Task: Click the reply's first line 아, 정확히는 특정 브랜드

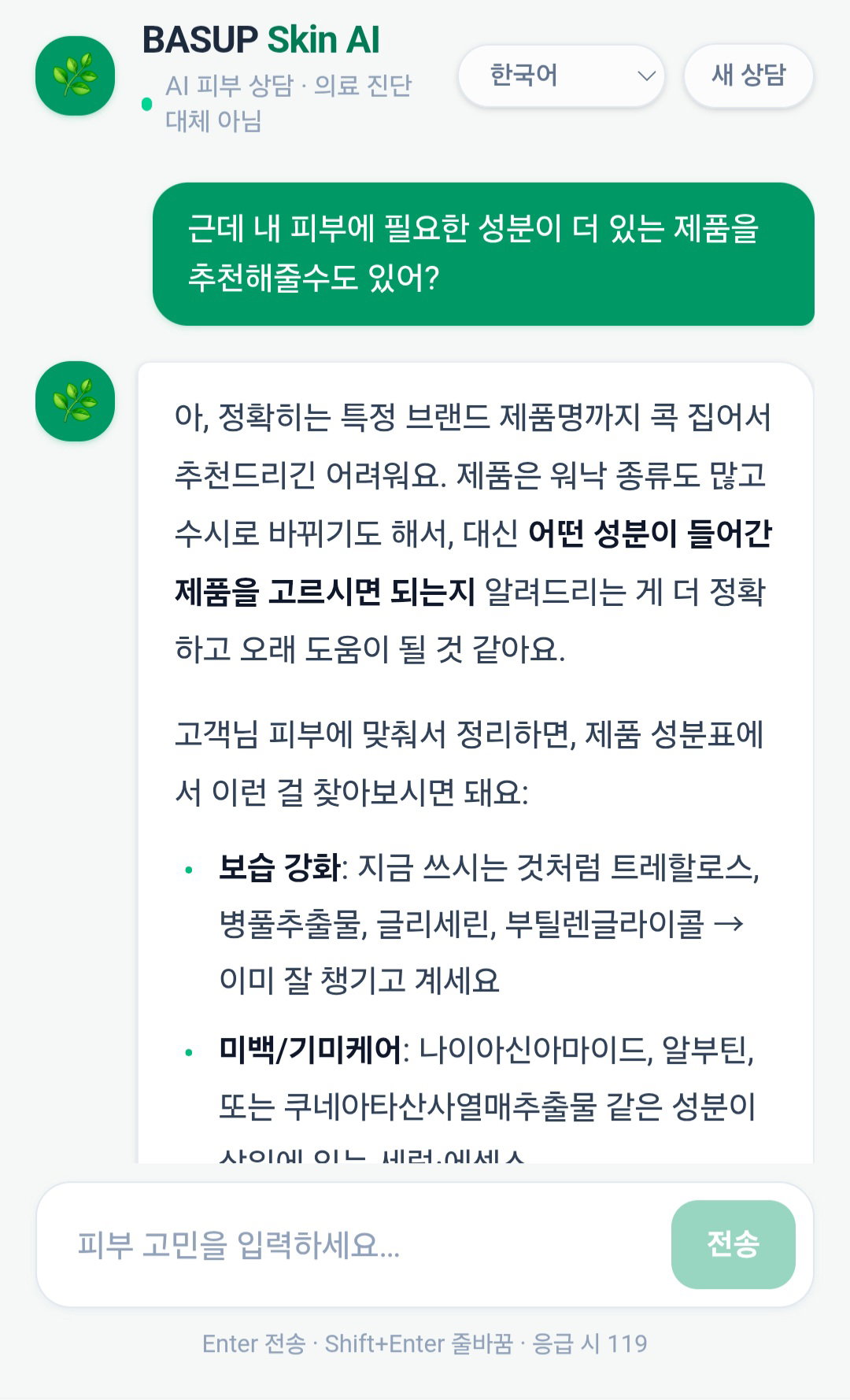Action: coord(473,417)
